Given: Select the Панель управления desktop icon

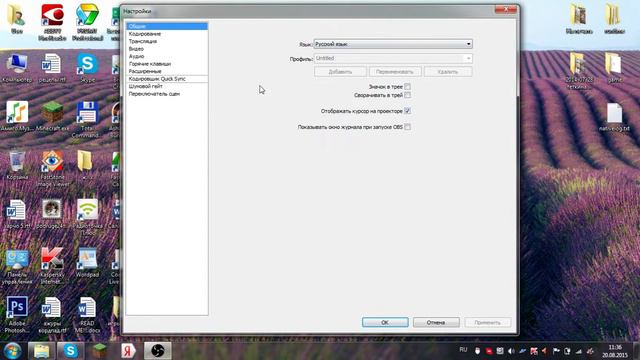Looking at the screenshot, I should pyautogui.click(x=17, y=266).
